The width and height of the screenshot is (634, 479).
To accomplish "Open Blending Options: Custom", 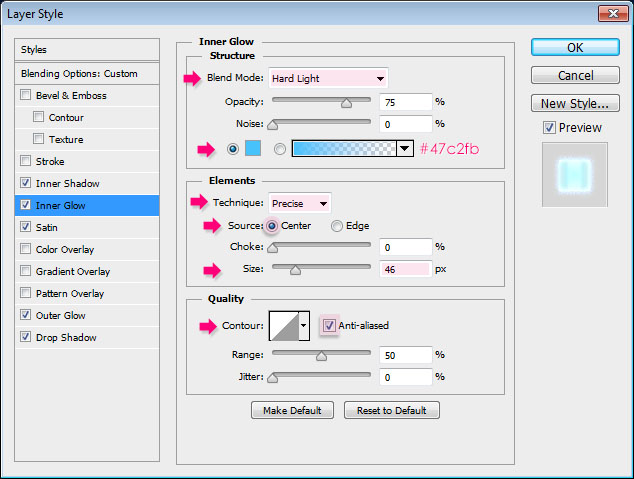I will pos(80,74).
